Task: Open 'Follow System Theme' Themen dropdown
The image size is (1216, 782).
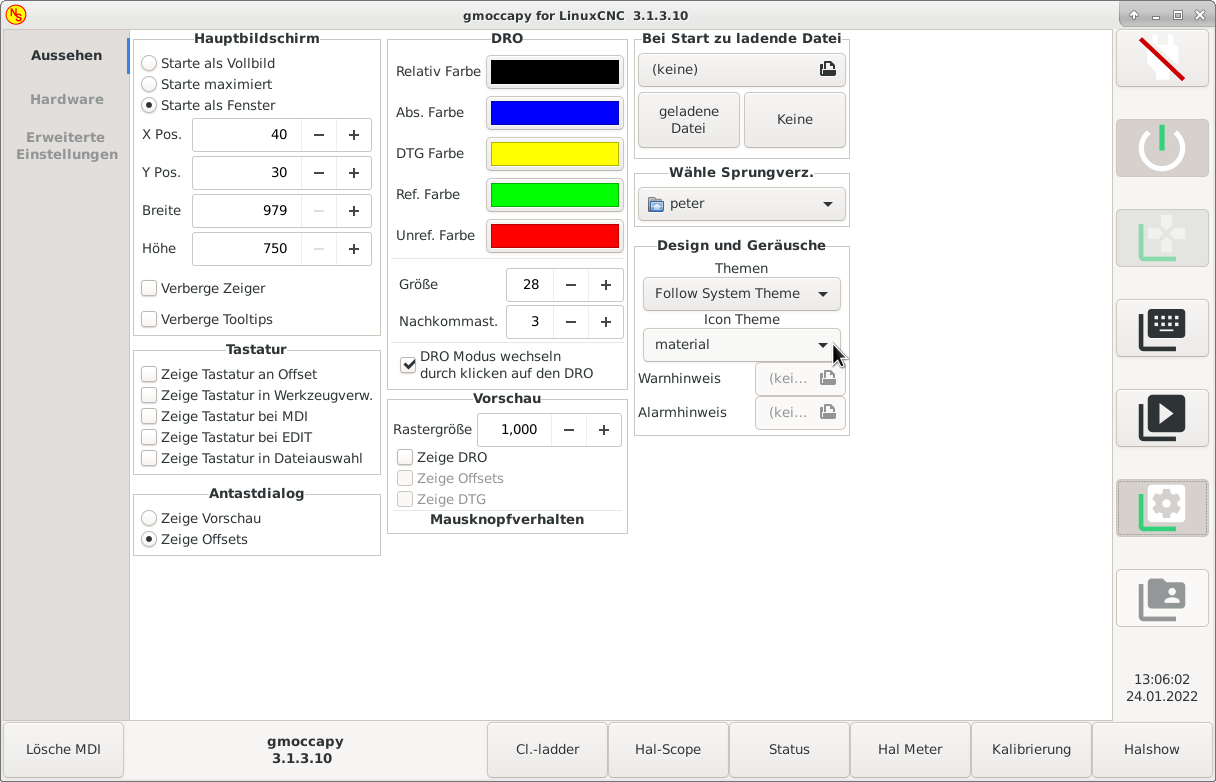Action: (741, 294)
